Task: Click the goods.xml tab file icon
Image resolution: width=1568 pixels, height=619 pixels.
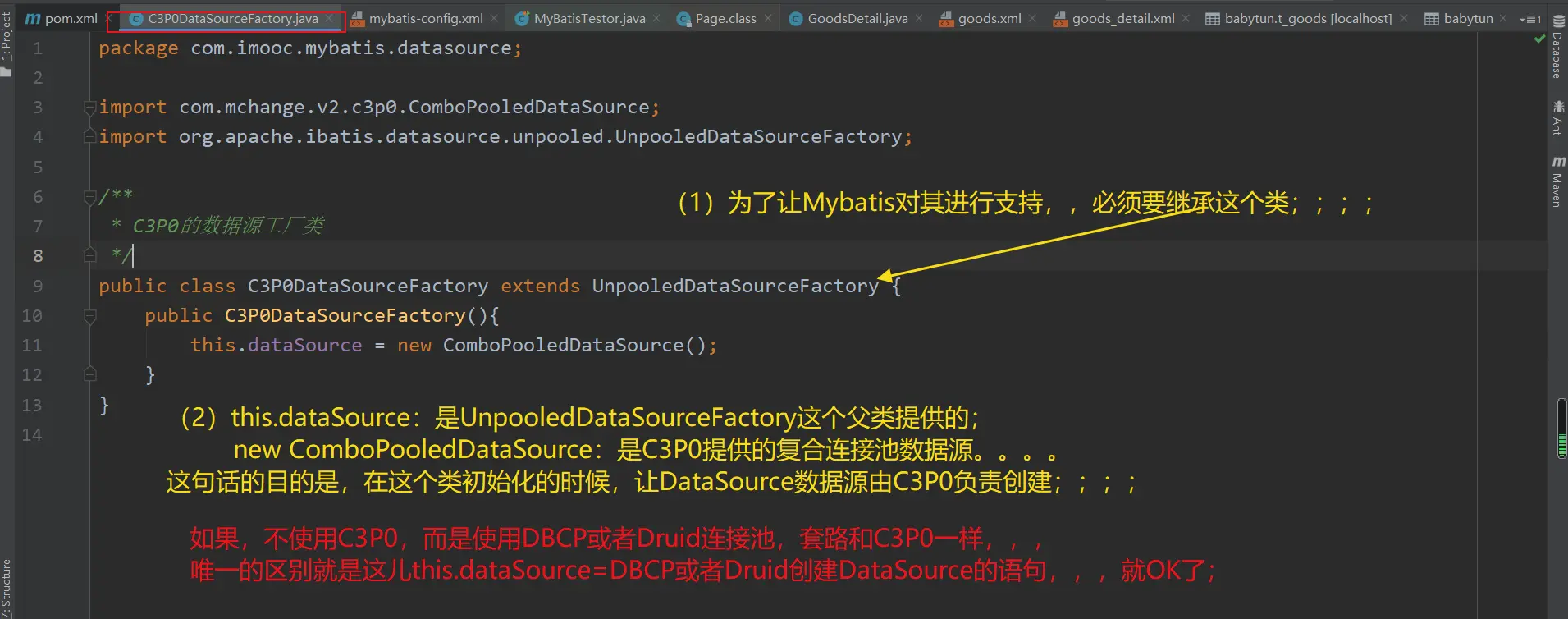Action: pos(946,19)
